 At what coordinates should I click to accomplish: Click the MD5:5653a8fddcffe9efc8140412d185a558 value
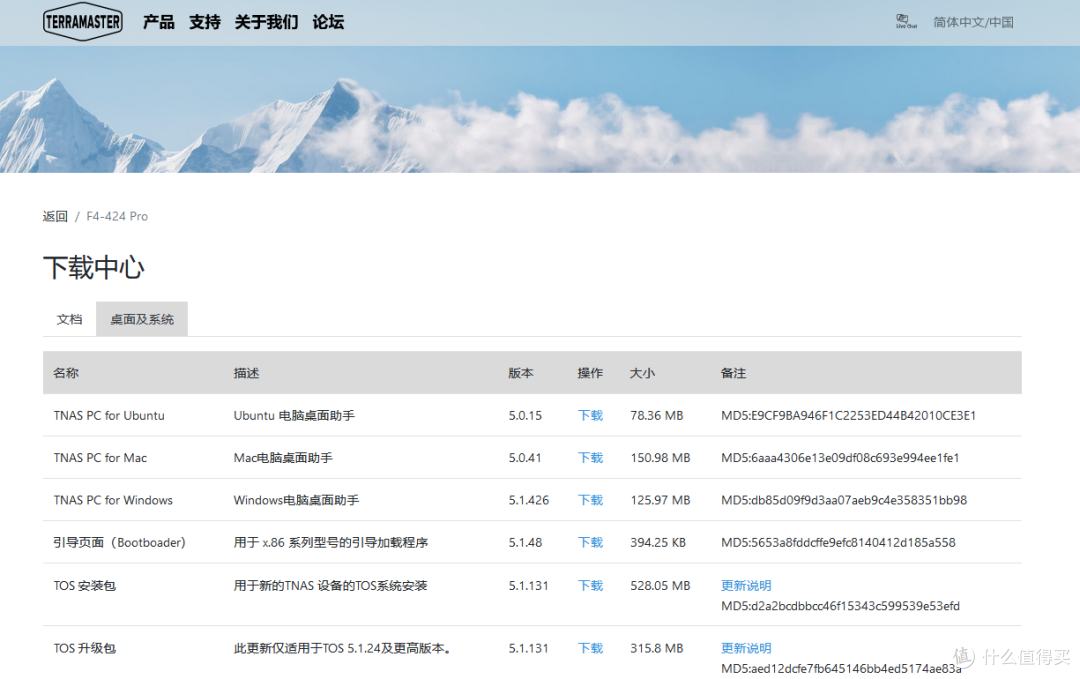tap(838, 542)
